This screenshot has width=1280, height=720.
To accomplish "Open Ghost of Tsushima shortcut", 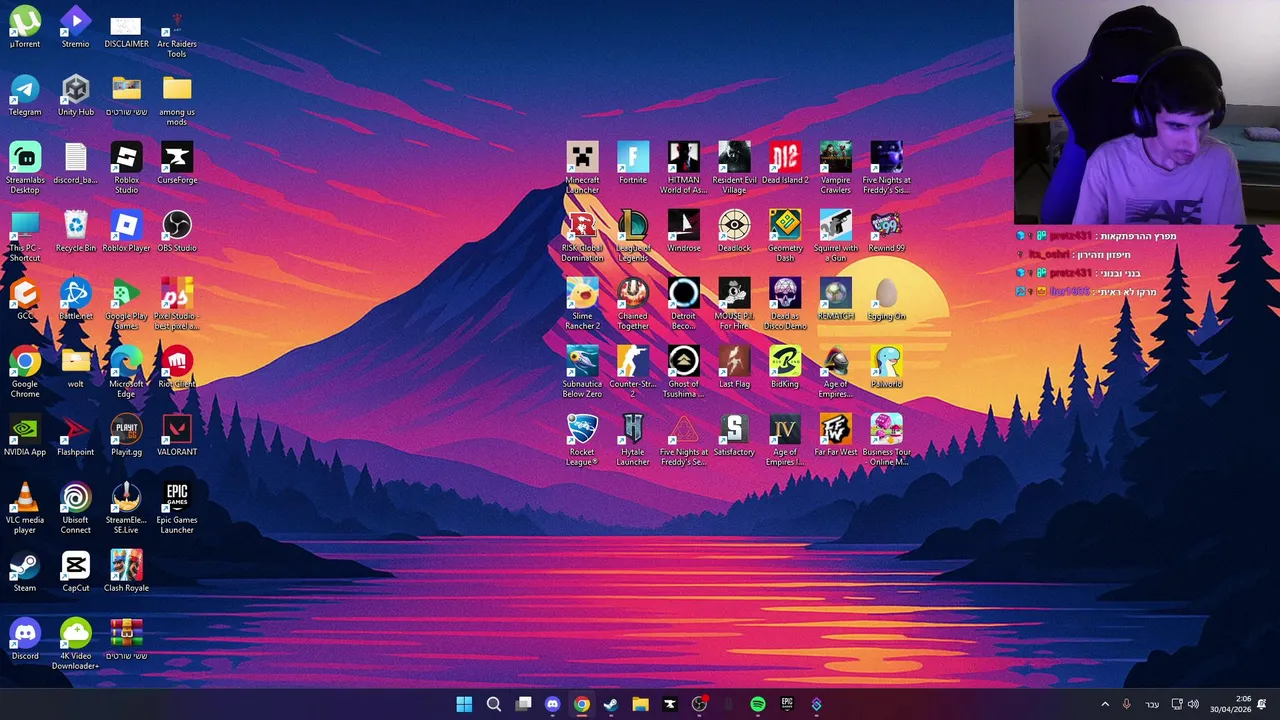I will pyautogui.click(x=684, y=372).
